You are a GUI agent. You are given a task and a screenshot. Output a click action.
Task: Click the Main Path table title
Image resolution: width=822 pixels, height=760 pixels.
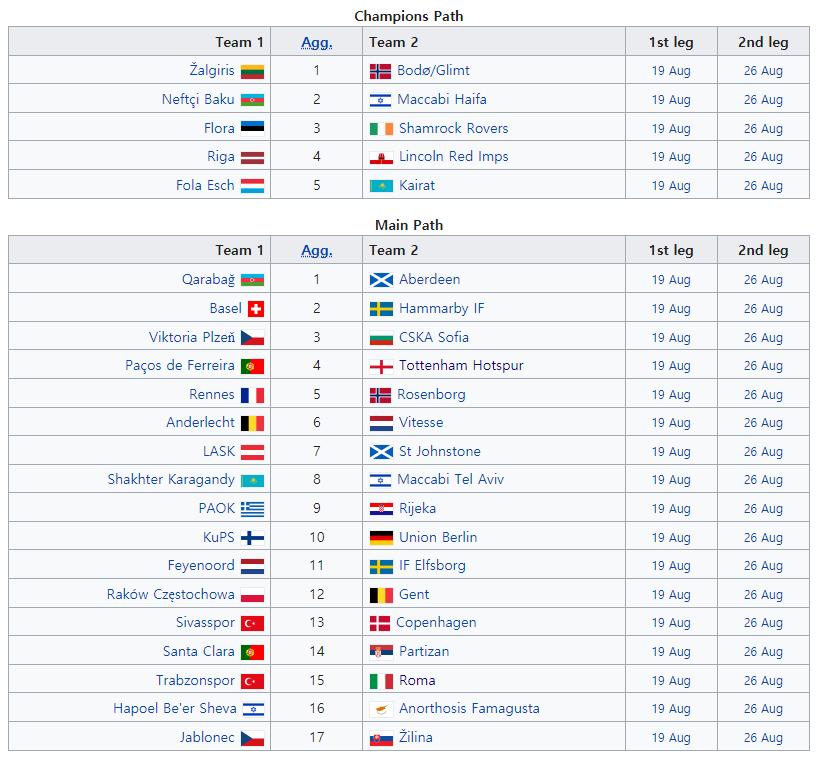click(x=409, y=225)
